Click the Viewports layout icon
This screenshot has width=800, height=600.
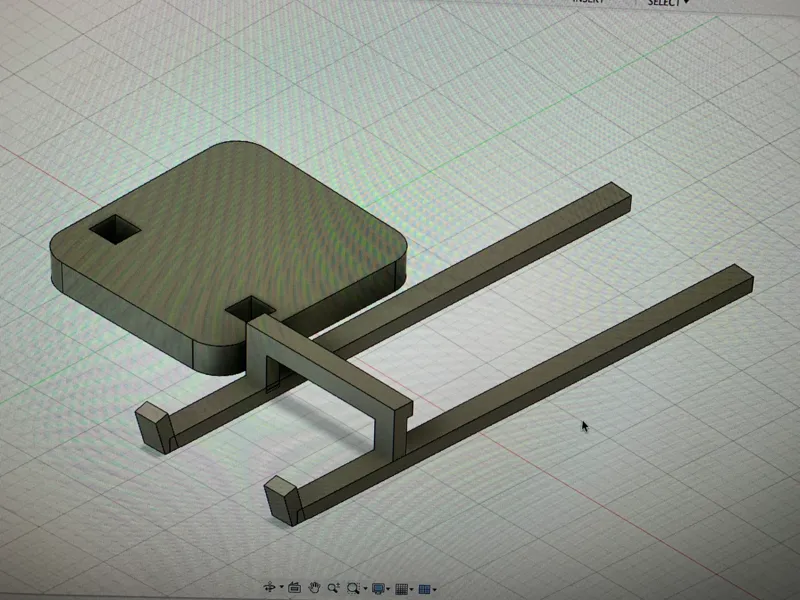point(424,589)
